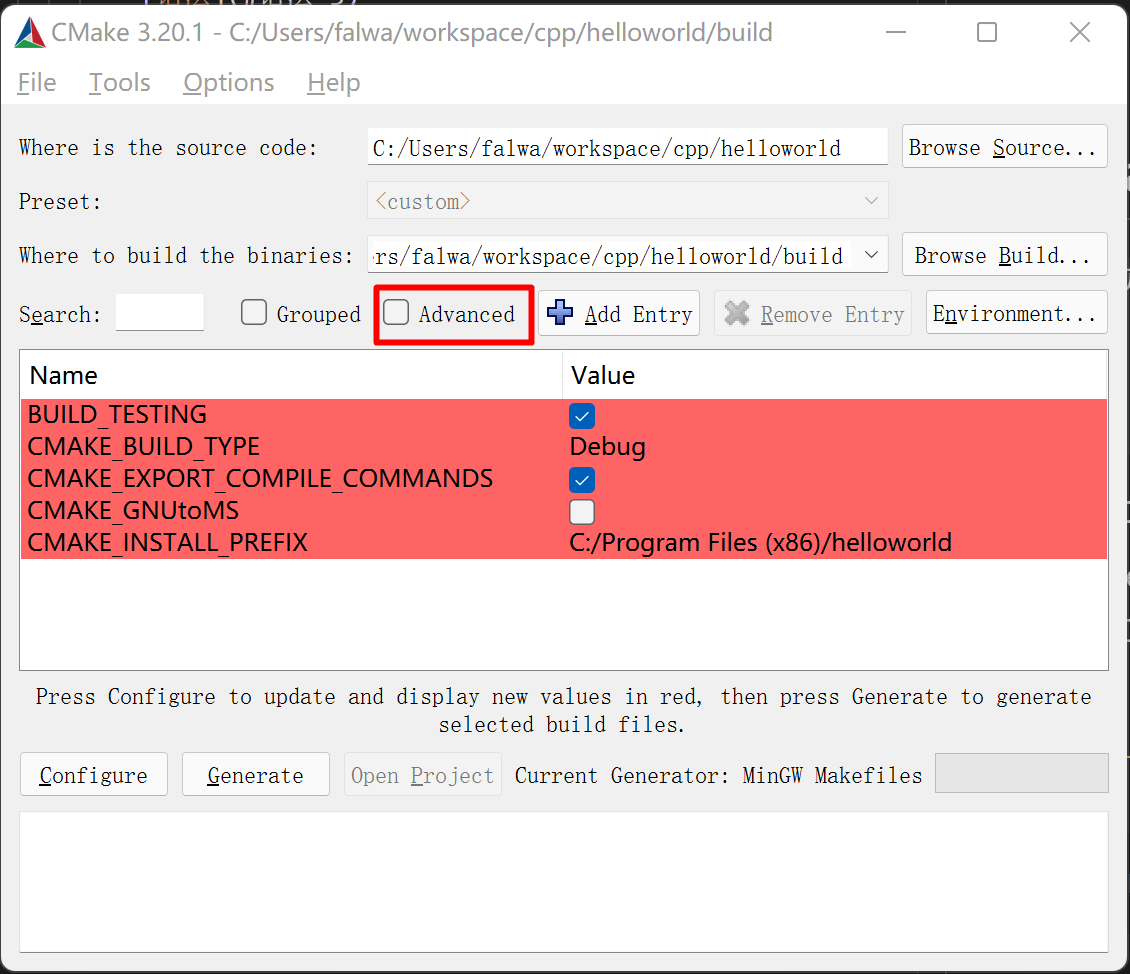Screen dimensions: 1130x974
Task: Click Browse Source button
Action: tap(1003, 147)
